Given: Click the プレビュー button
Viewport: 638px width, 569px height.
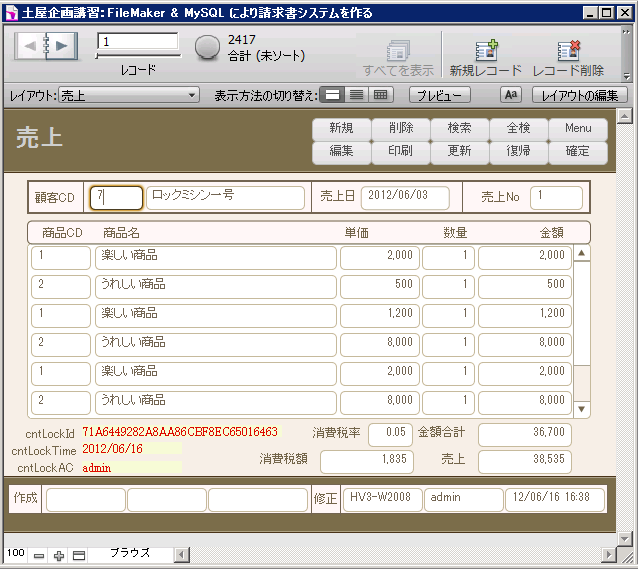Looking at the screenshot, I should pos(439,95).
